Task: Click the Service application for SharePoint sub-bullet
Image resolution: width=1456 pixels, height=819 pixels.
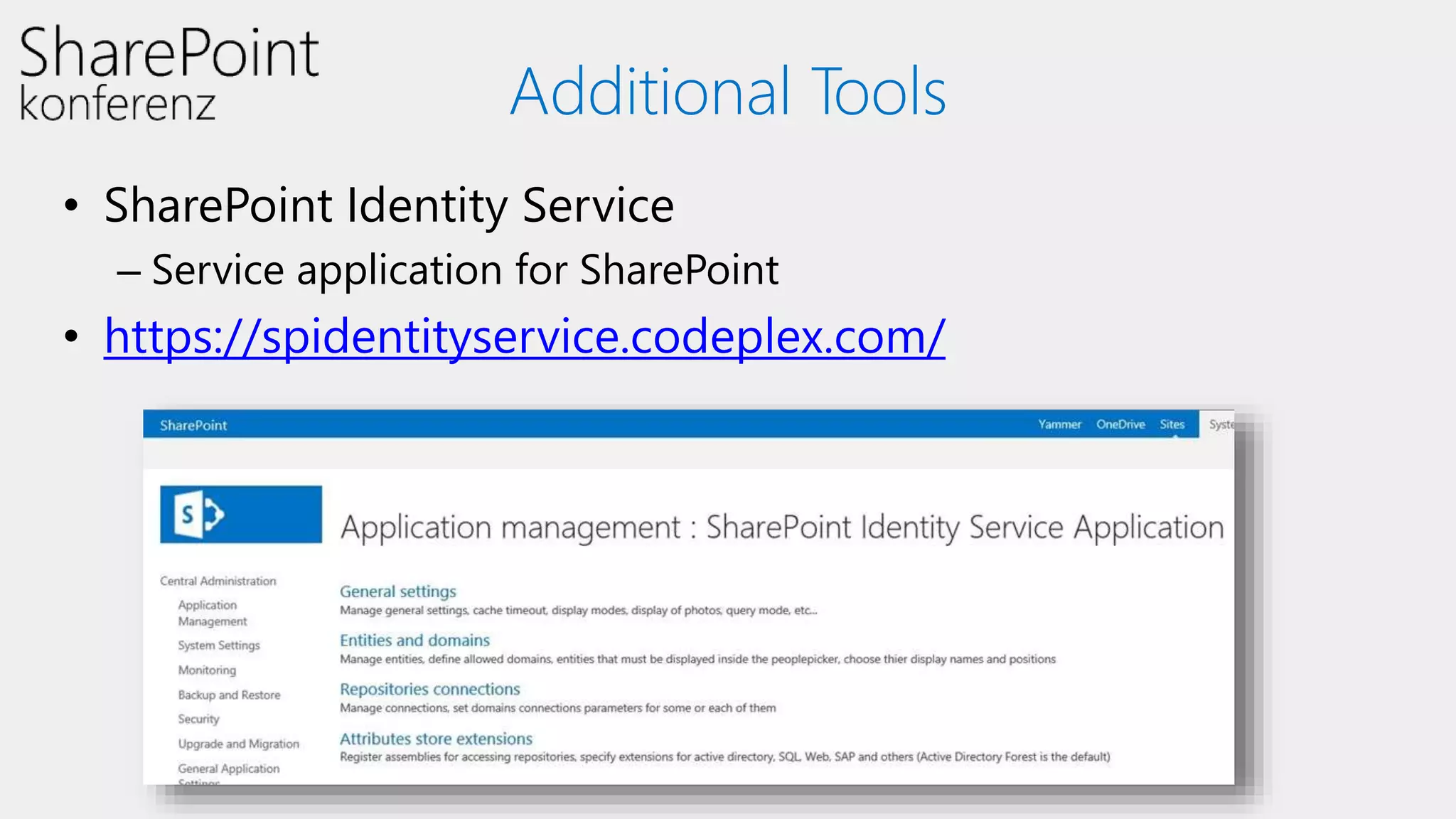Action: coord(465,270)
